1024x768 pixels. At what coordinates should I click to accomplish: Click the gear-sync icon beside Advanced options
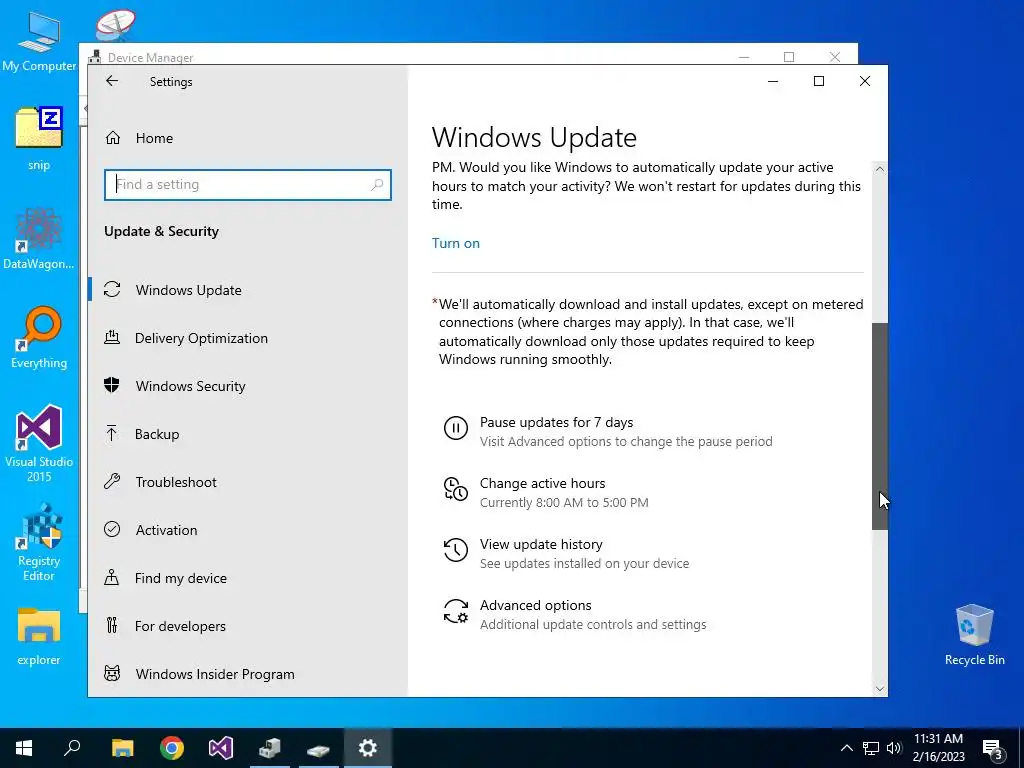point(456,611)
